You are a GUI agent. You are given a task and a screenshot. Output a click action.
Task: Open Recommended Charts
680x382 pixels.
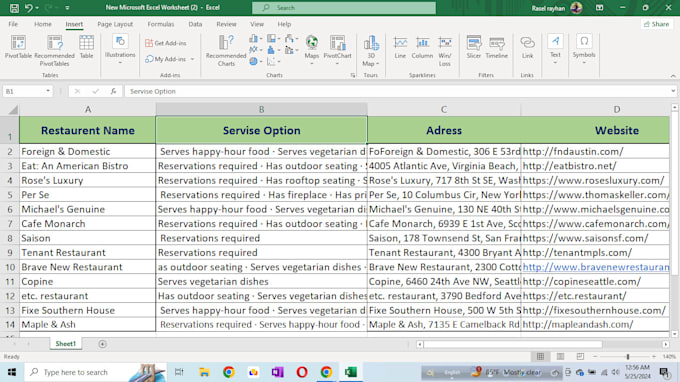pyautogui.click(x=226, y=51)
